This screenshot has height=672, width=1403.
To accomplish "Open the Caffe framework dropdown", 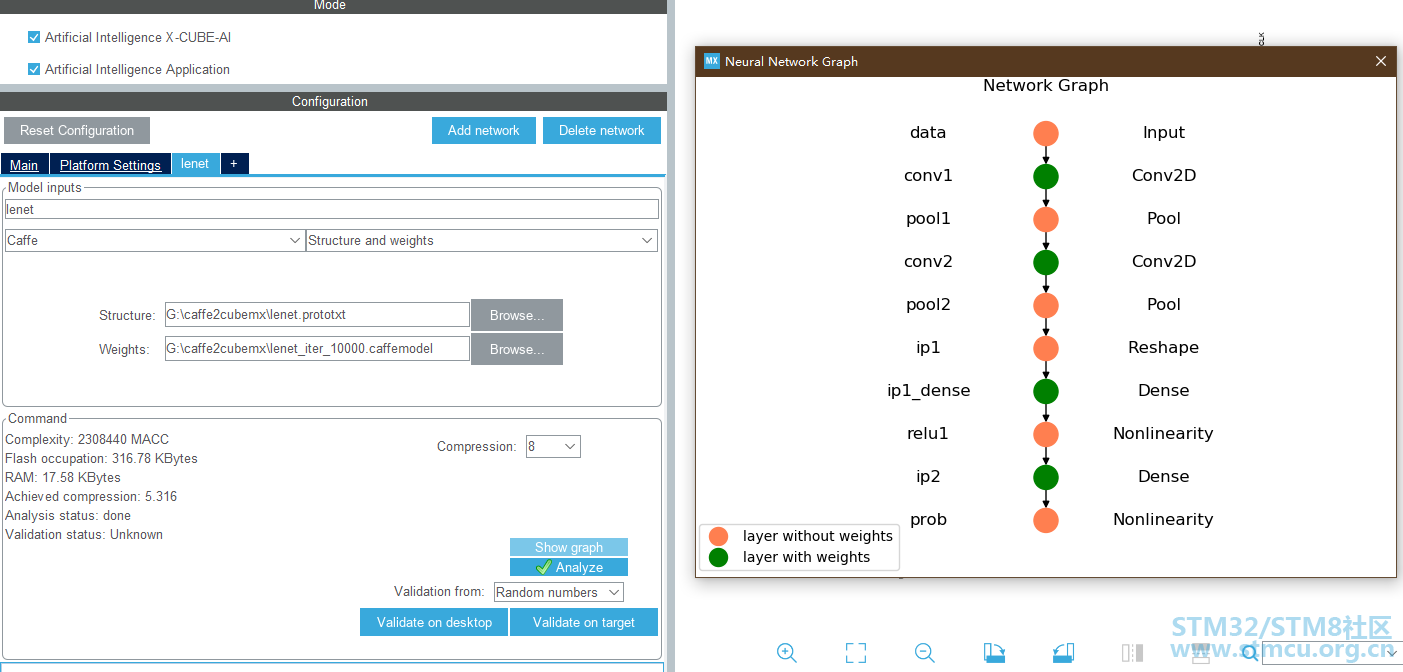I will coord(154,241).
